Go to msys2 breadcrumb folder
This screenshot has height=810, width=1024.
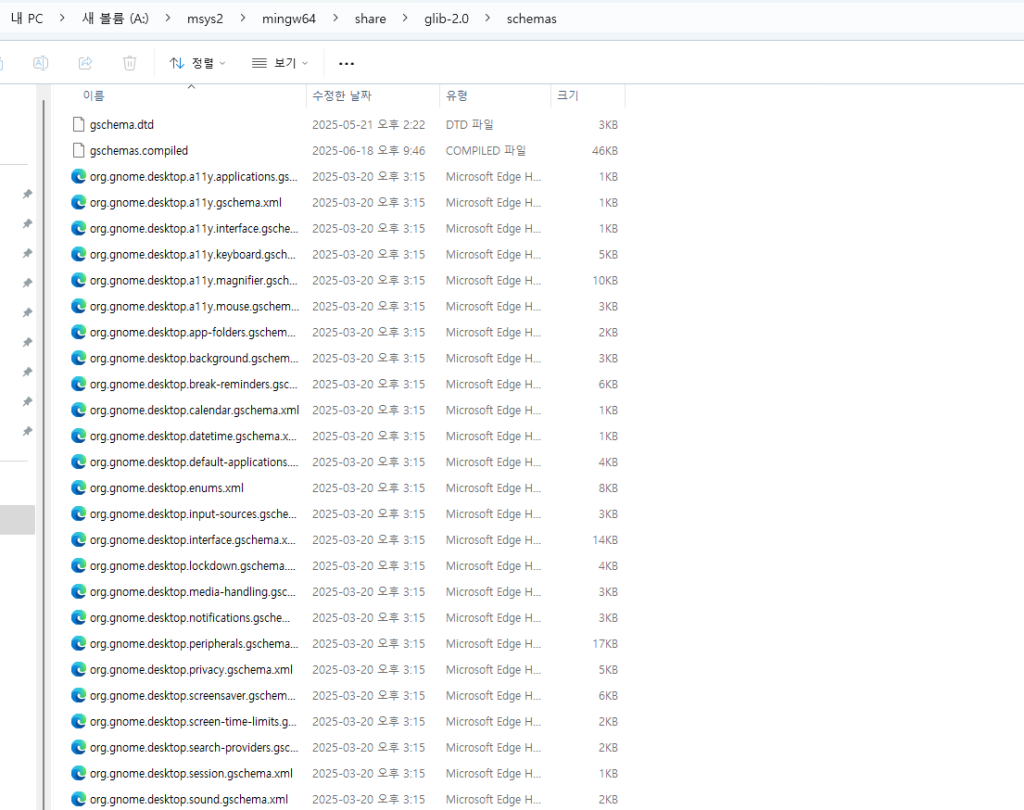pyautogui.click(x=205, y=19)
